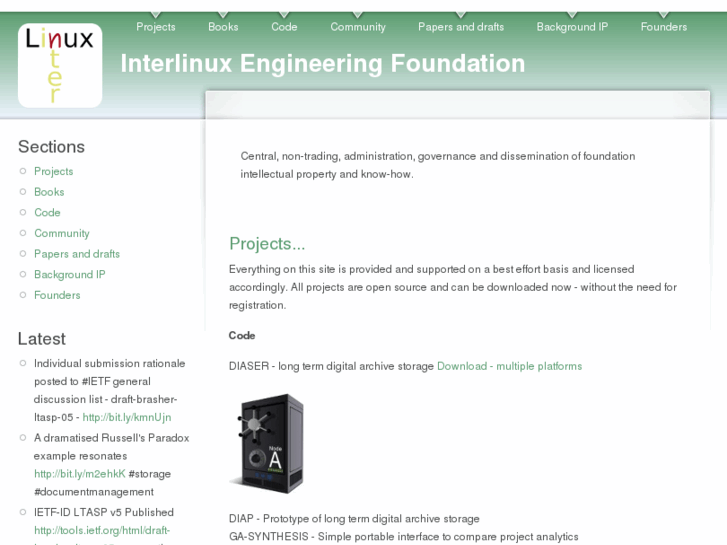Click Projects link in Sections sidebar
Screen dimensions: 727x545
click(54, 172)
